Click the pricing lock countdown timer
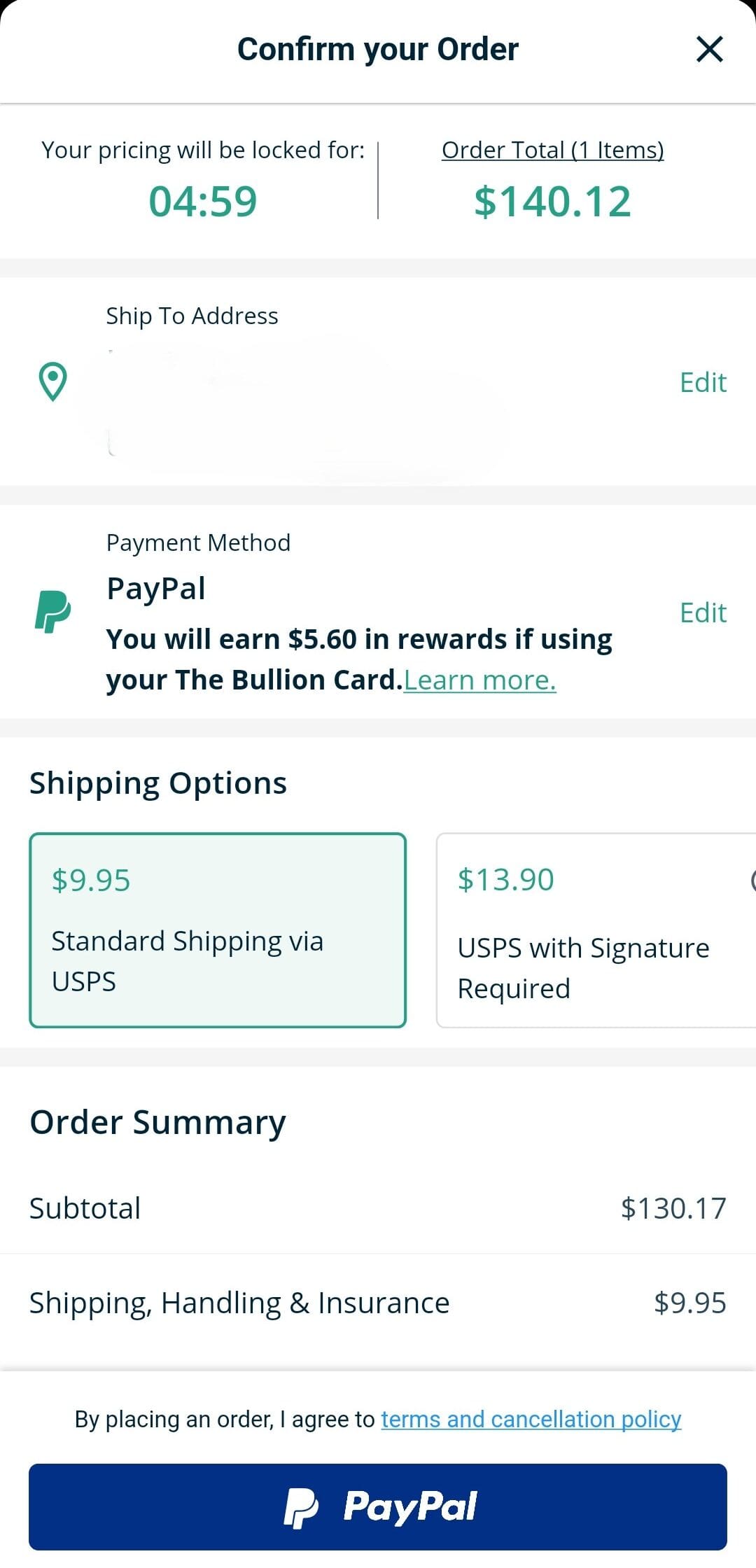This screenshot has height=1568, width=756. pos(204,201)
